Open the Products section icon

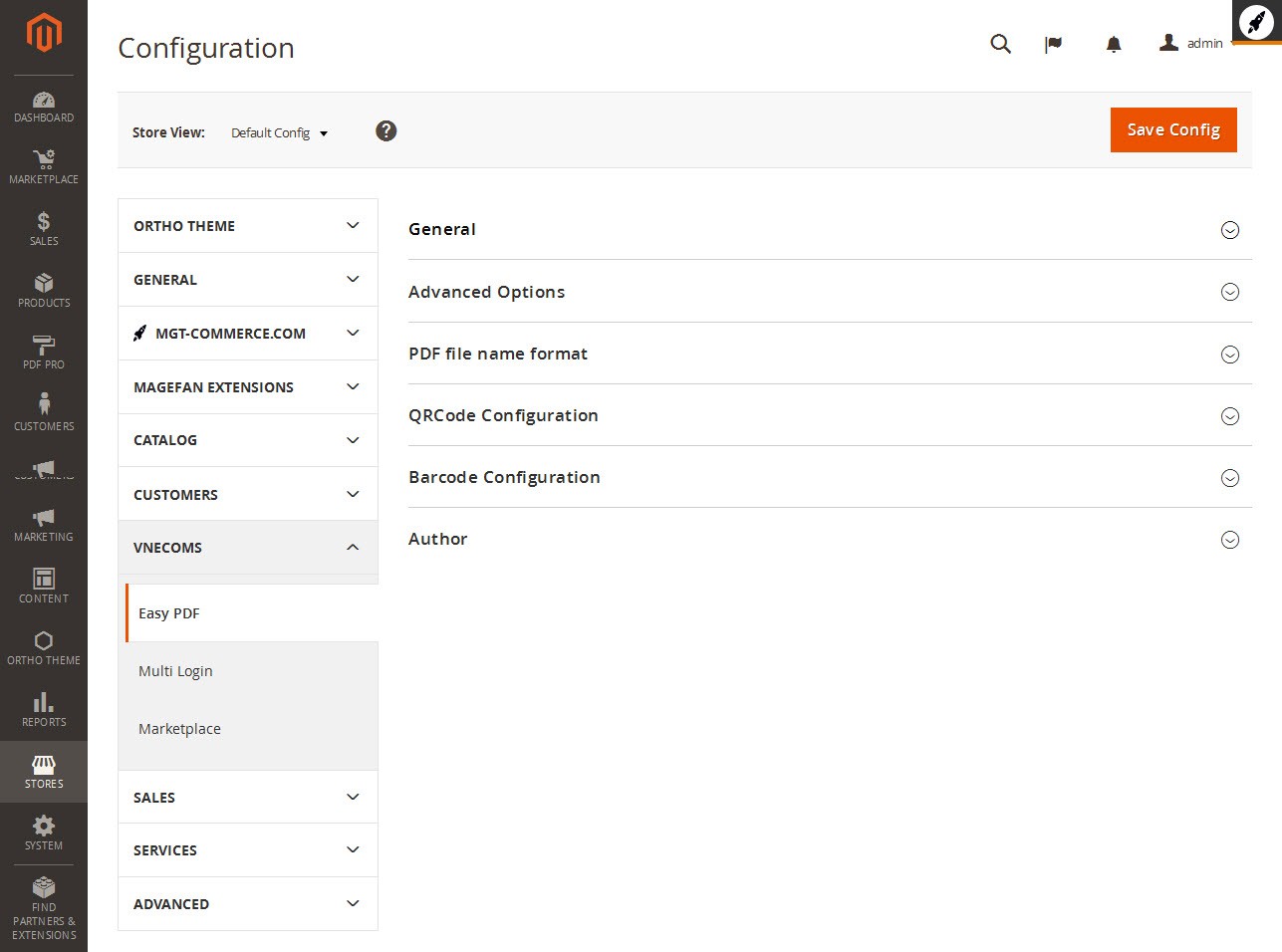pyautogui.click(x=44, y=289)
